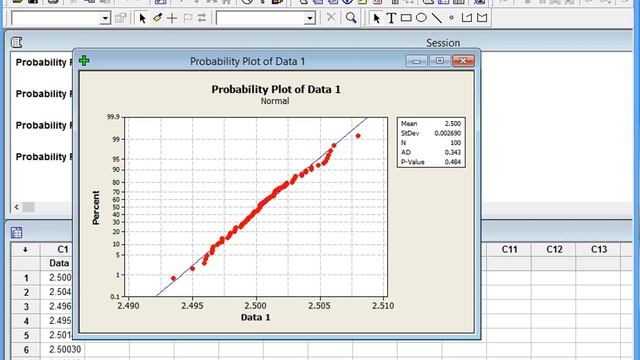Click the 'StDev 0.002690' legend entry
640x360 pixels.
coord(431,133)
